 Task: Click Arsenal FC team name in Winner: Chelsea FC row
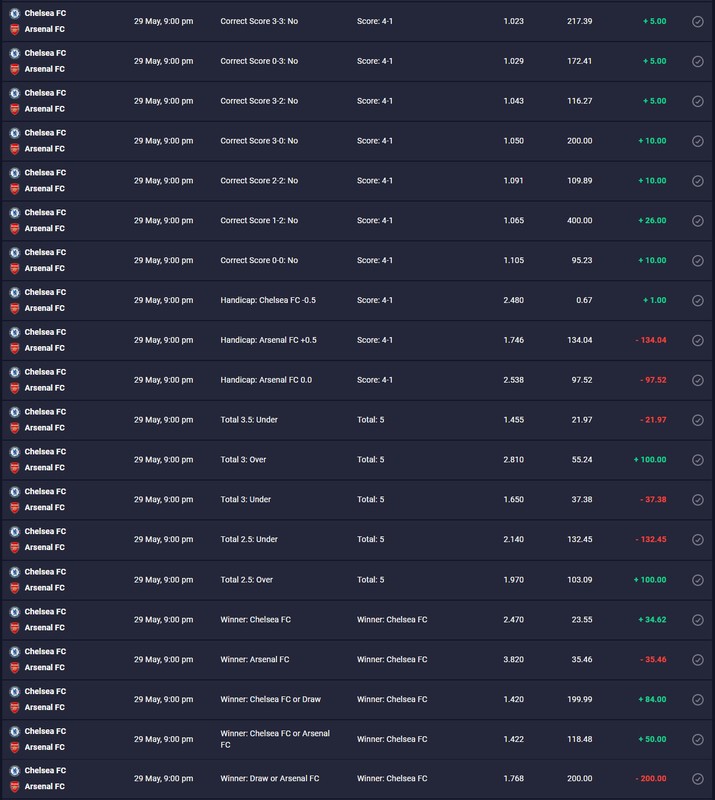click(44, 628)
